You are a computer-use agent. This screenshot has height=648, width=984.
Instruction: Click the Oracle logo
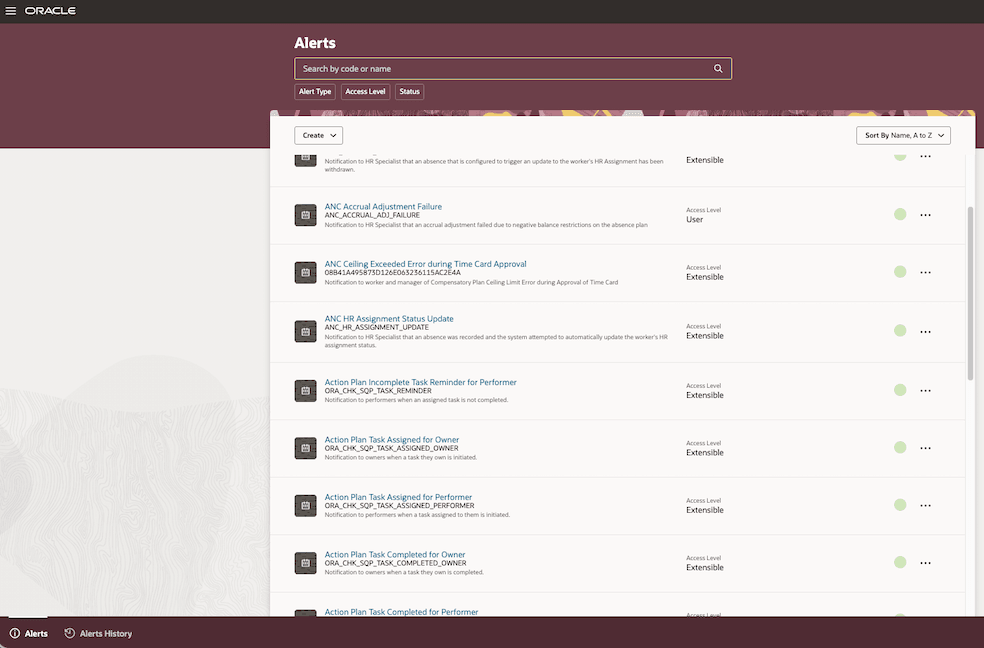tap(50, 11)
